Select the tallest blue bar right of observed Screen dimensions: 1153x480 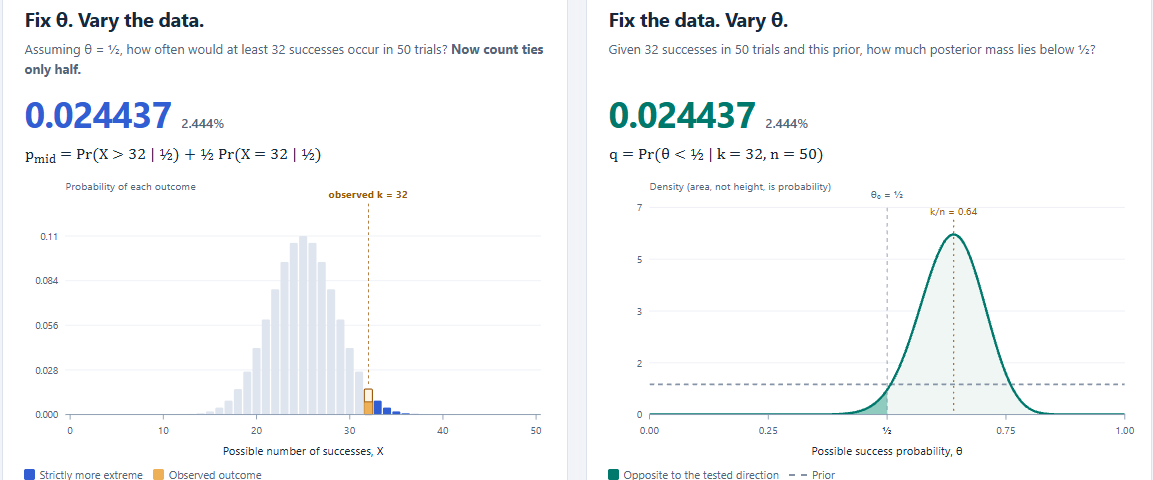tap(378, 407)
